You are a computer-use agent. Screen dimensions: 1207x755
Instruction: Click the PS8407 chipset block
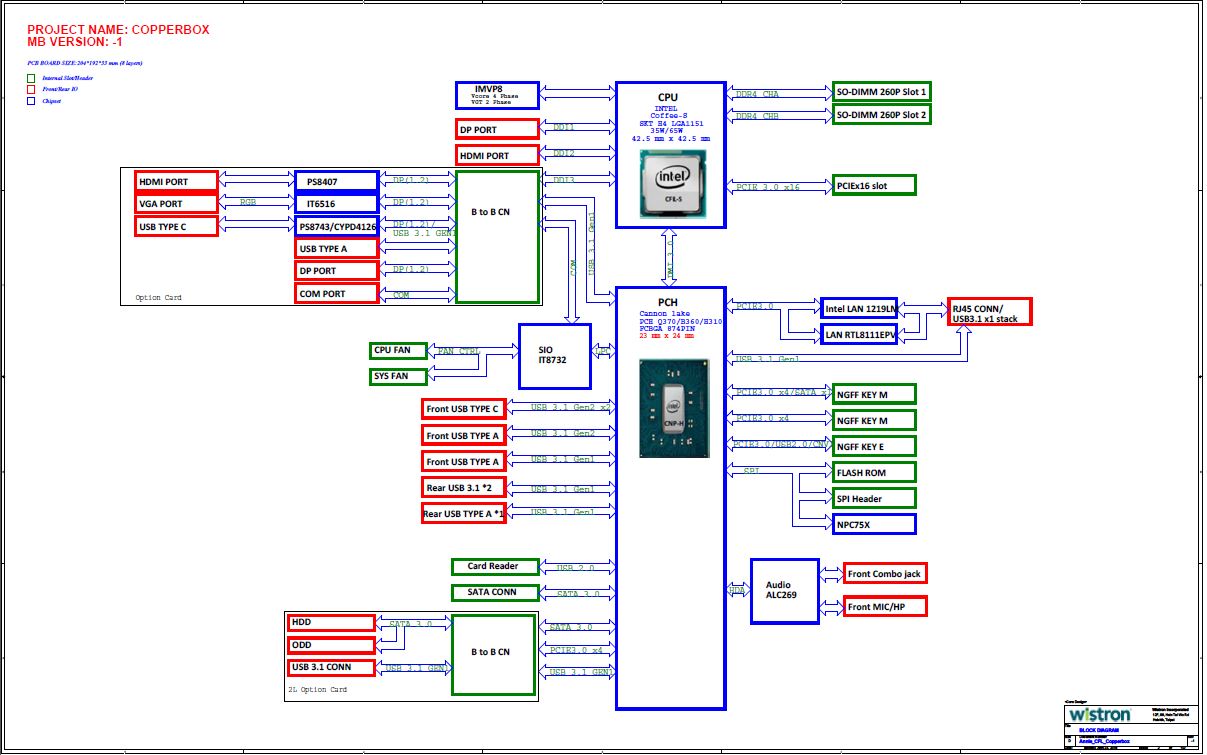[x=336, y=181]
